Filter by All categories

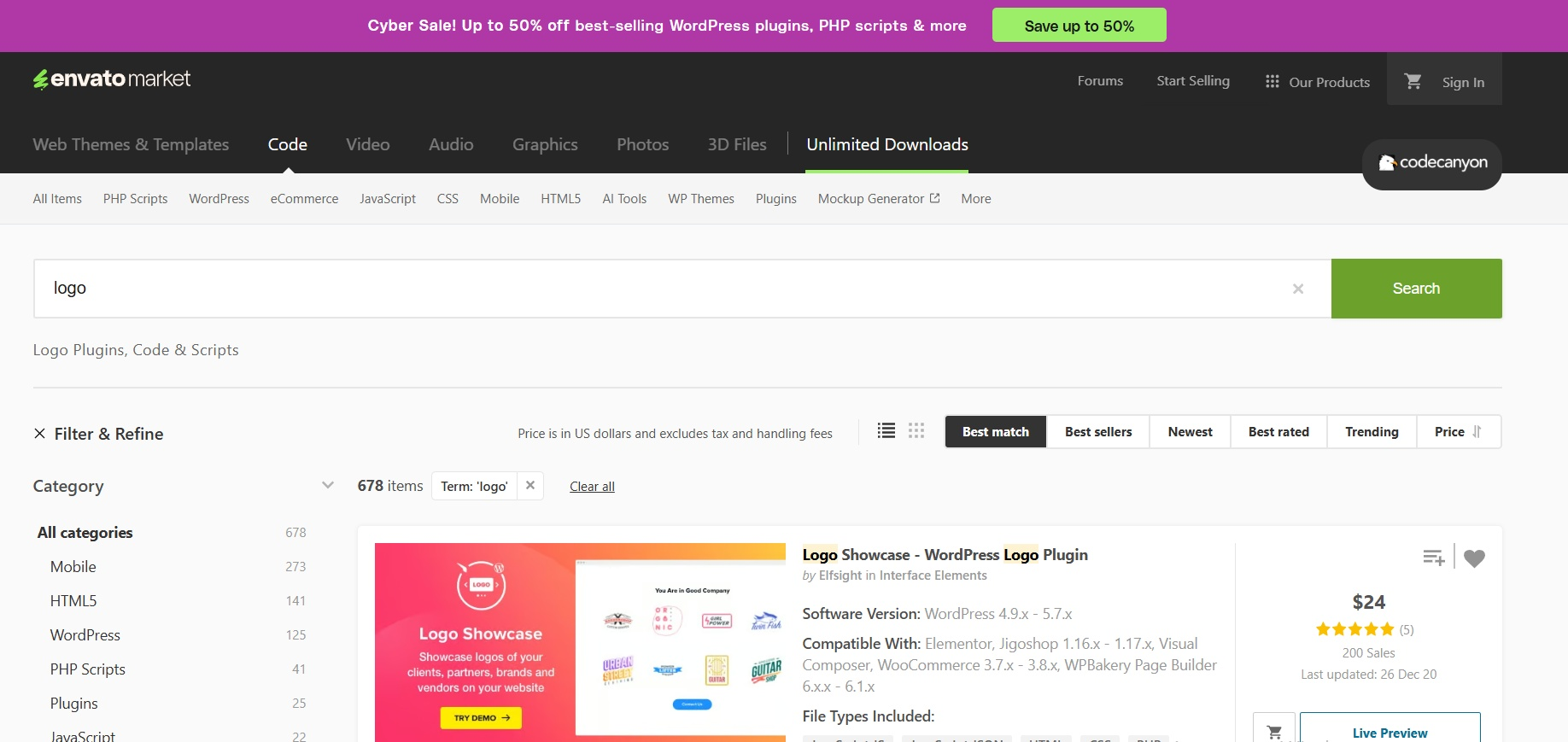(x=85, y=533)
